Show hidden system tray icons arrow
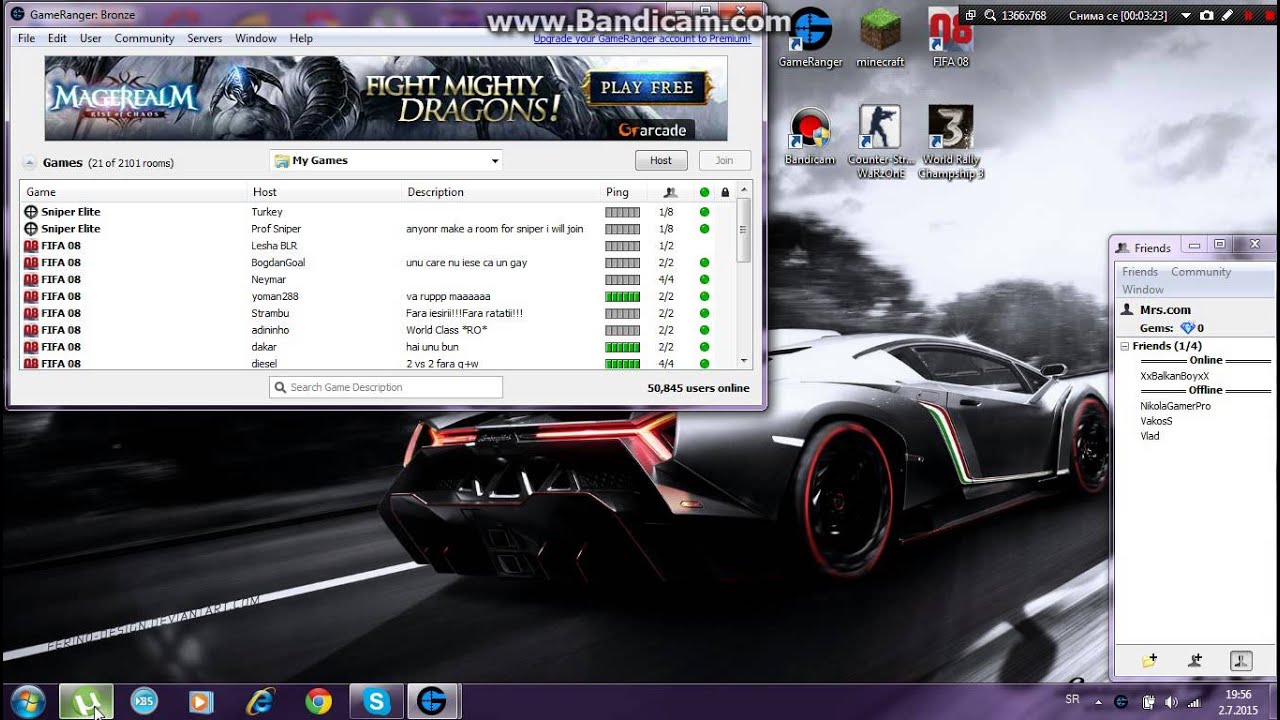 1099,702
